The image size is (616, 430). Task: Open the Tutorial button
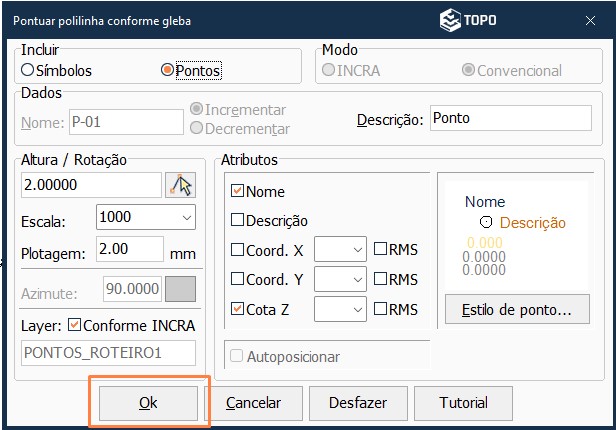tap(464, 403)
